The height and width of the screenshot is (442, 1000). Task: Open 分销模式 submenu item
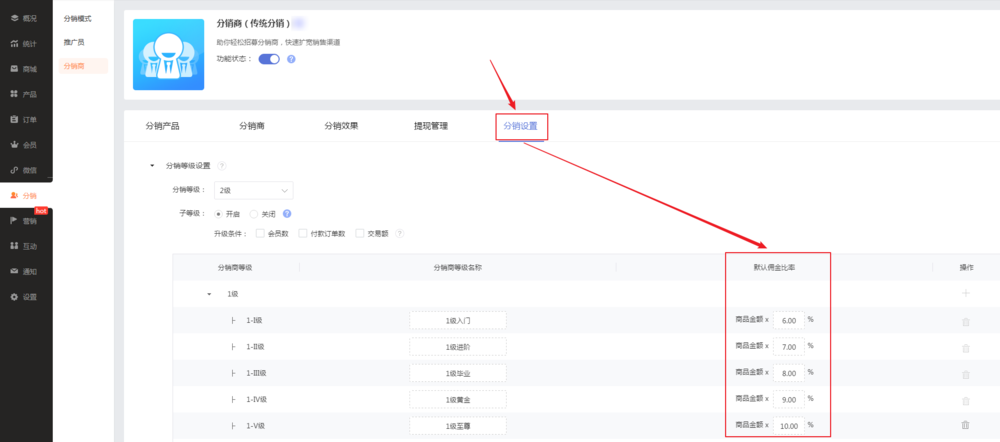click(x=78, y=18)
